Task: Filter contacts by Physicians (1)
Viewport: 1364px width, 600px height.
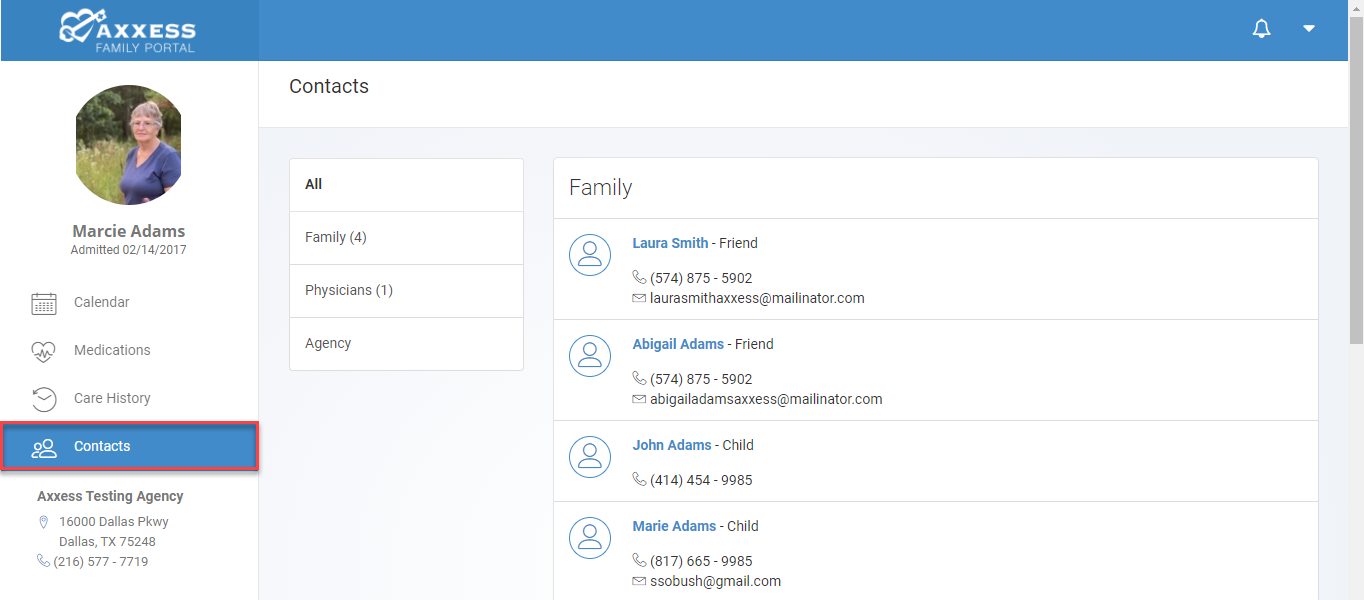Action: pos(406,291)
